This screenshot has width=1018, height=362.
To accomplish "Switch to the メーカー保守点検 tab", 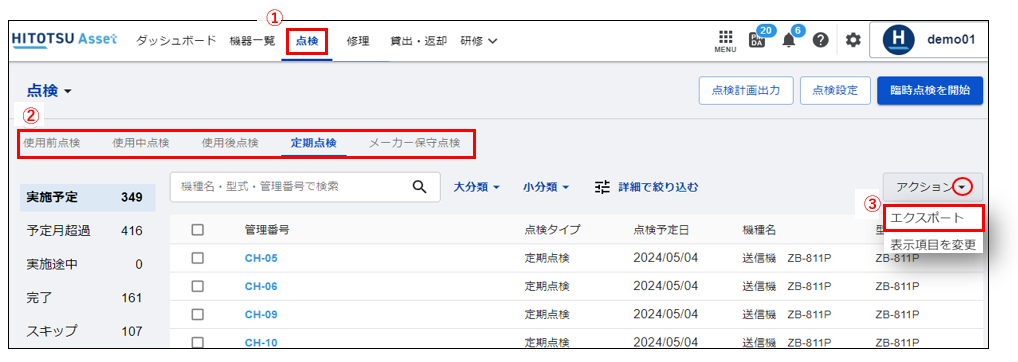I will coord(414,143).
